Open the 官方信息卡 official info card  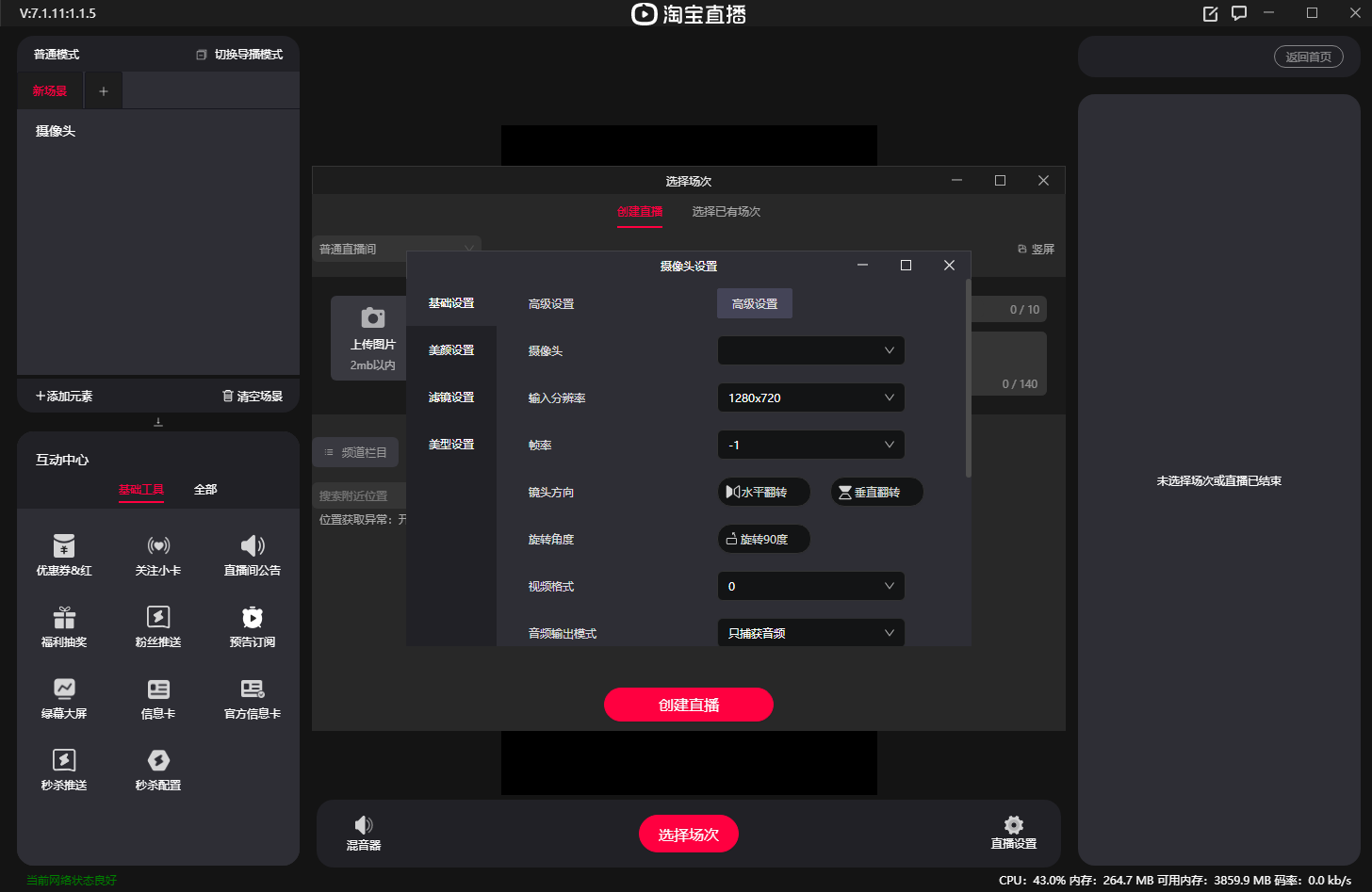253,698
